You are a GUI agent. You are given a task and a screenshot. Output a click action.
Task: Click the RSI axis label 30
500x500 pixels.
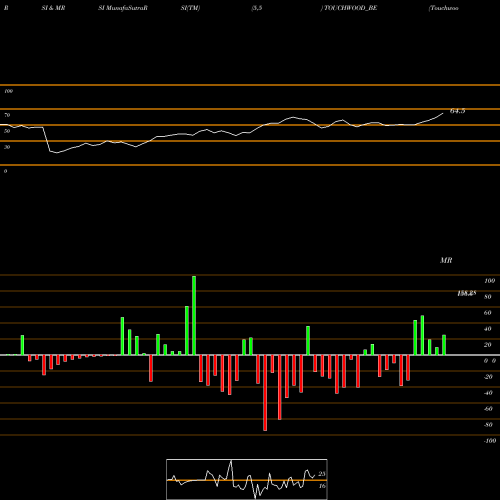point(7,147)
